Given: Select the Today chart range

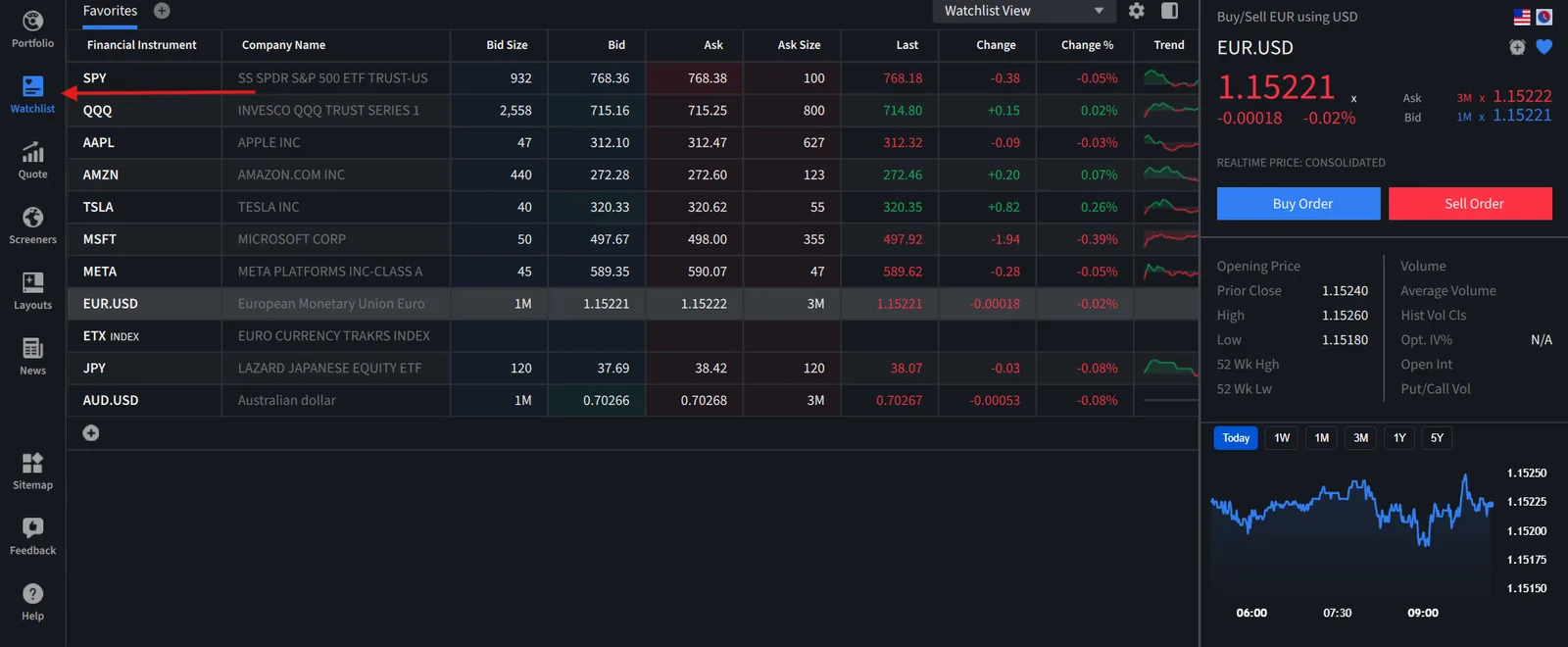Looking at the screenshot, I should pyautogui.click(x=1236, y=438).
